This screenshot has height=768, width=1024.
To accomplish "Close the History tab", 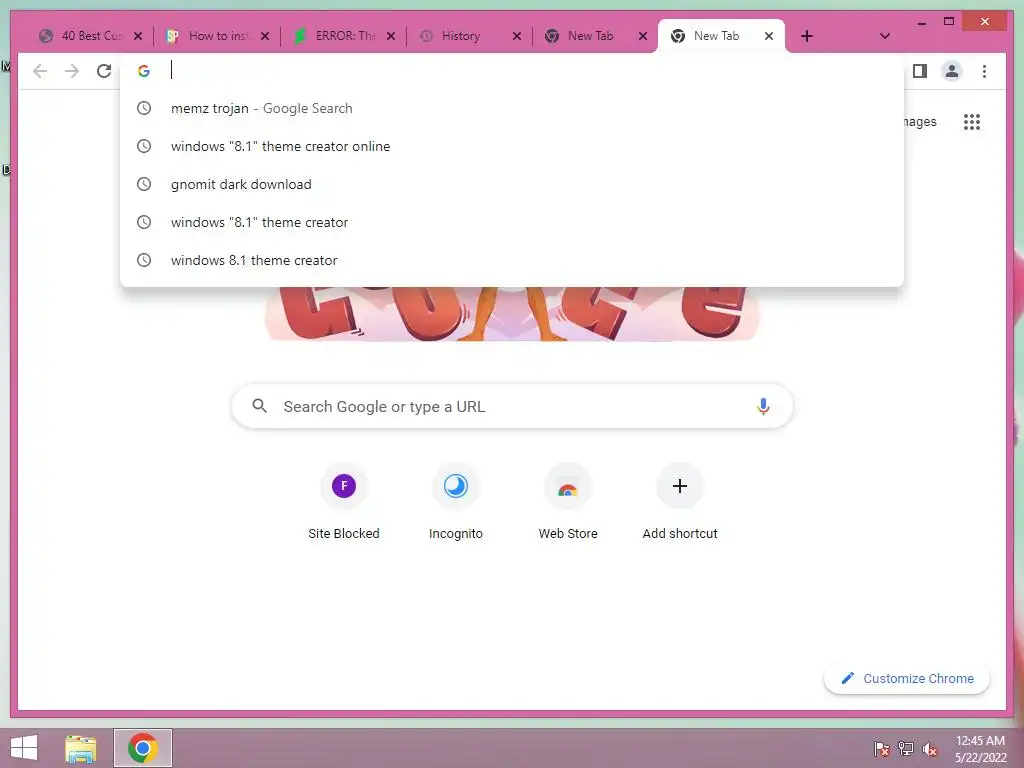I will tap(517, 36).
